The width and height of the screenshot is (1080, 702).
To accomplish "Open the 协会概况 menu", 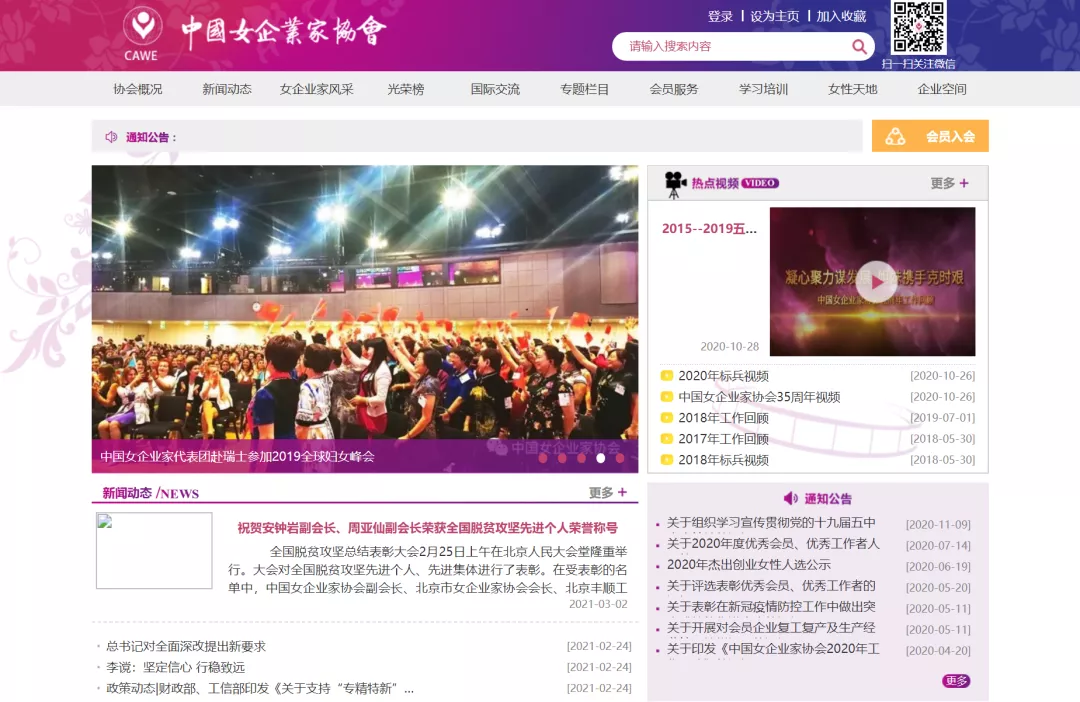I will point(138,89).
